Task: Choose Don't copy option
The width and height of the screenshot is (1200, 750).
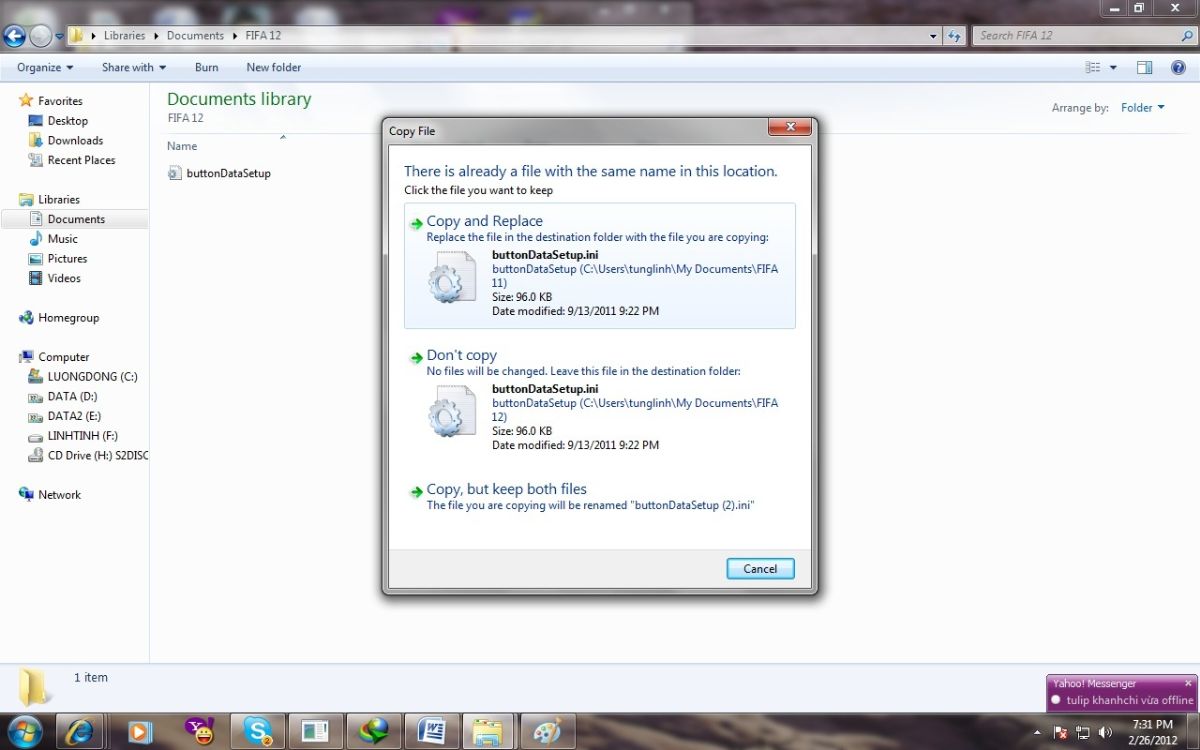Action: coord(600,400)
